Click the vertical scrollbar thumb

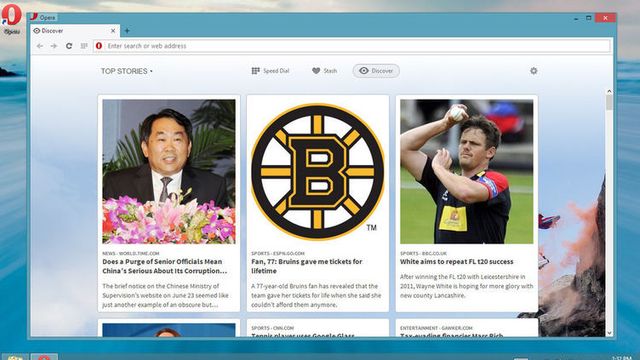609,103
